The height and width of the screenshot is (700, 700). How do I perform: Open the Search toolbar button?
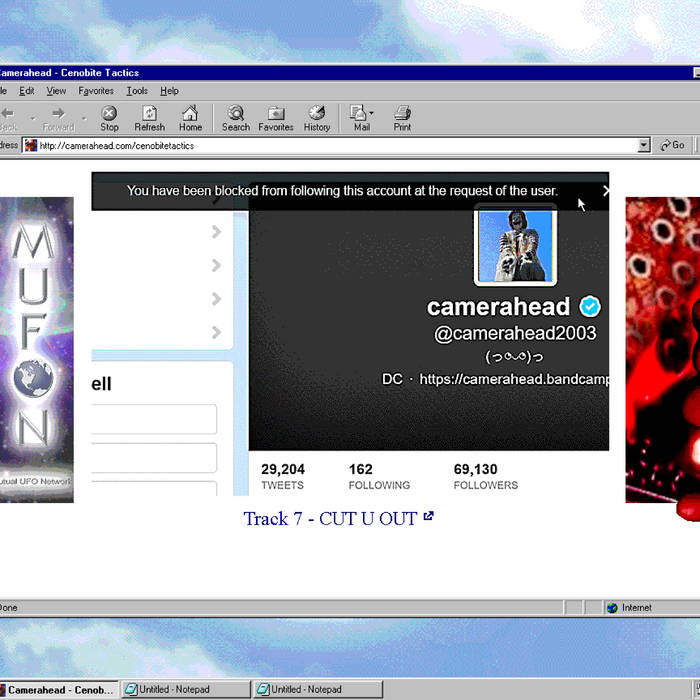(x=236, y=117)
